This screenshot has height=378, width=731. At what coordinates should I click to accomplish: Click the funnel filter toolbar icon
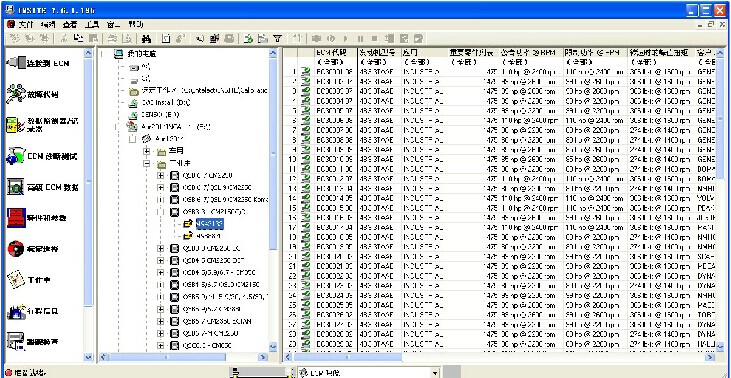277,39
